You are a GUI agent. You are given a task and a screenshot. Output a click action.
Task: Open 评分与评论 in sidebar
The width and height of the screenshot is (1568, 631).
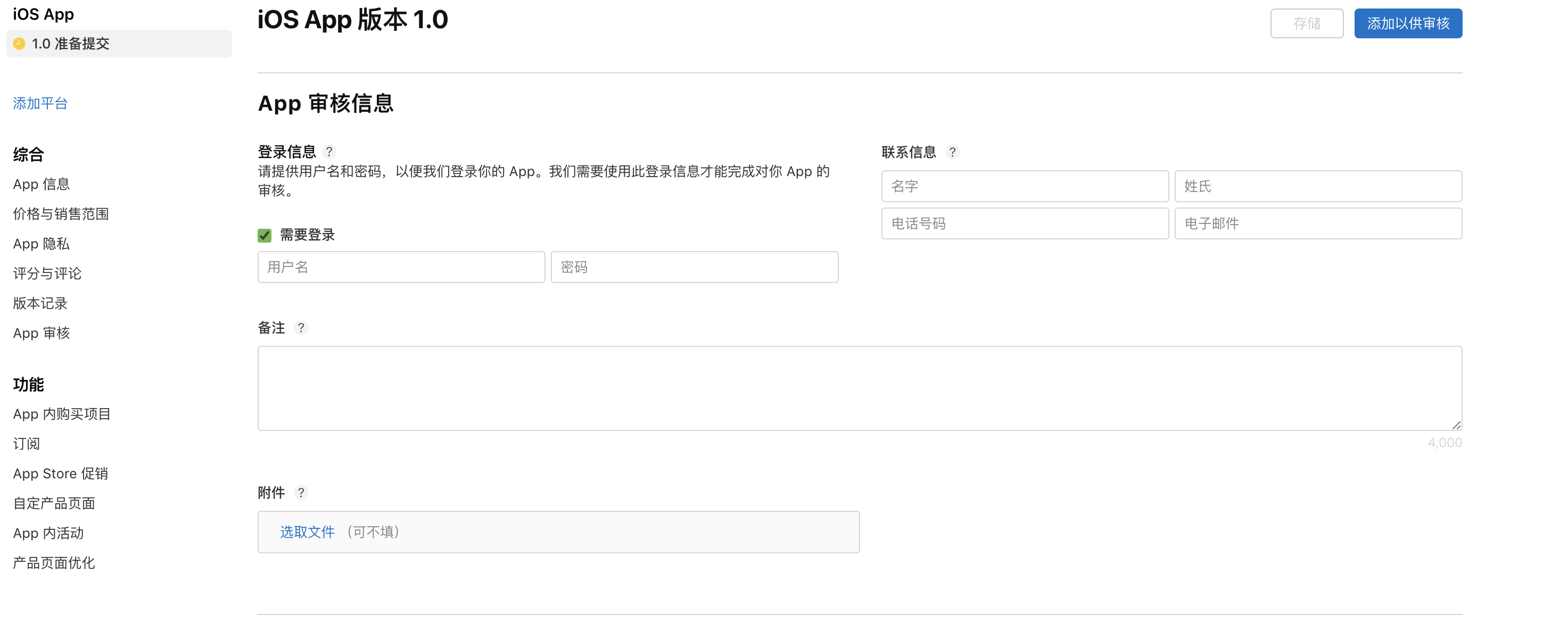(47, 273)
